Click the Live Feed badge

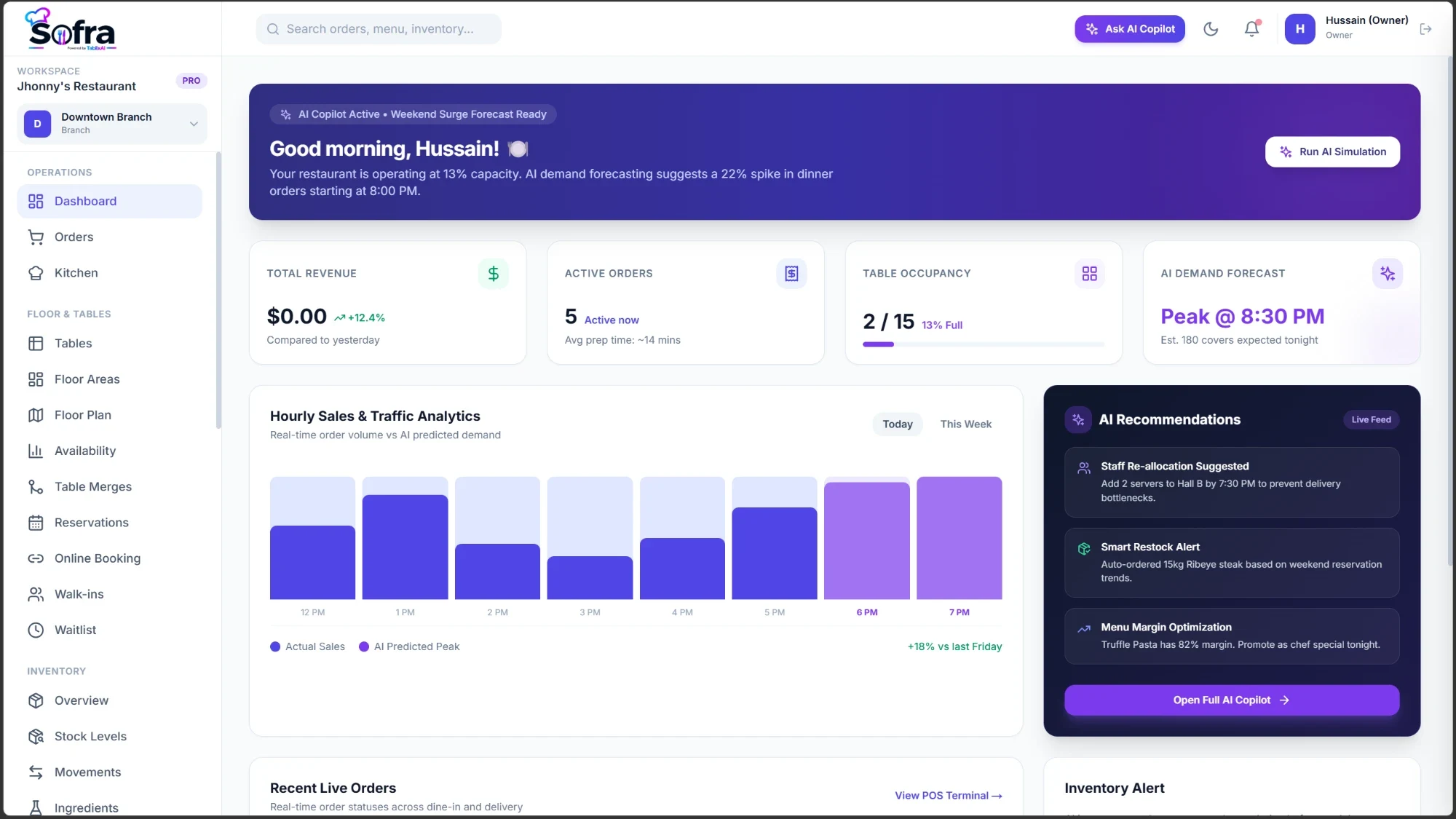pyautogui.click(x=1371, y=419)
